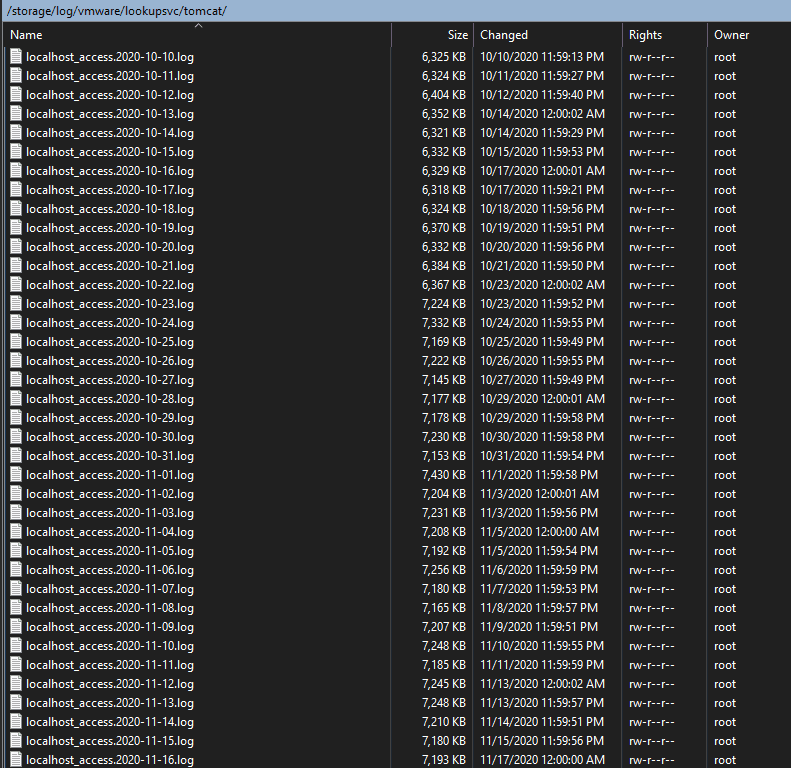Click changed date 10/19/2020 11:59:51 PM

tap(542, 228)
